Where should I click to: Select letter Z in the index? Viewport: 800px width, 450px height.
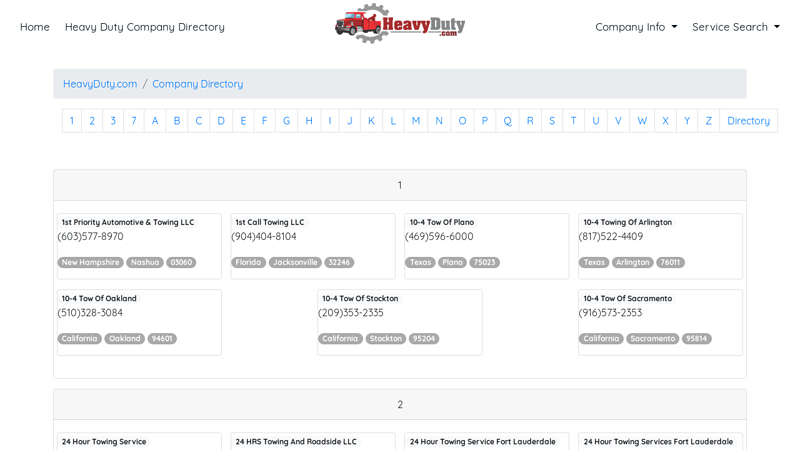[x=709, y=121]
